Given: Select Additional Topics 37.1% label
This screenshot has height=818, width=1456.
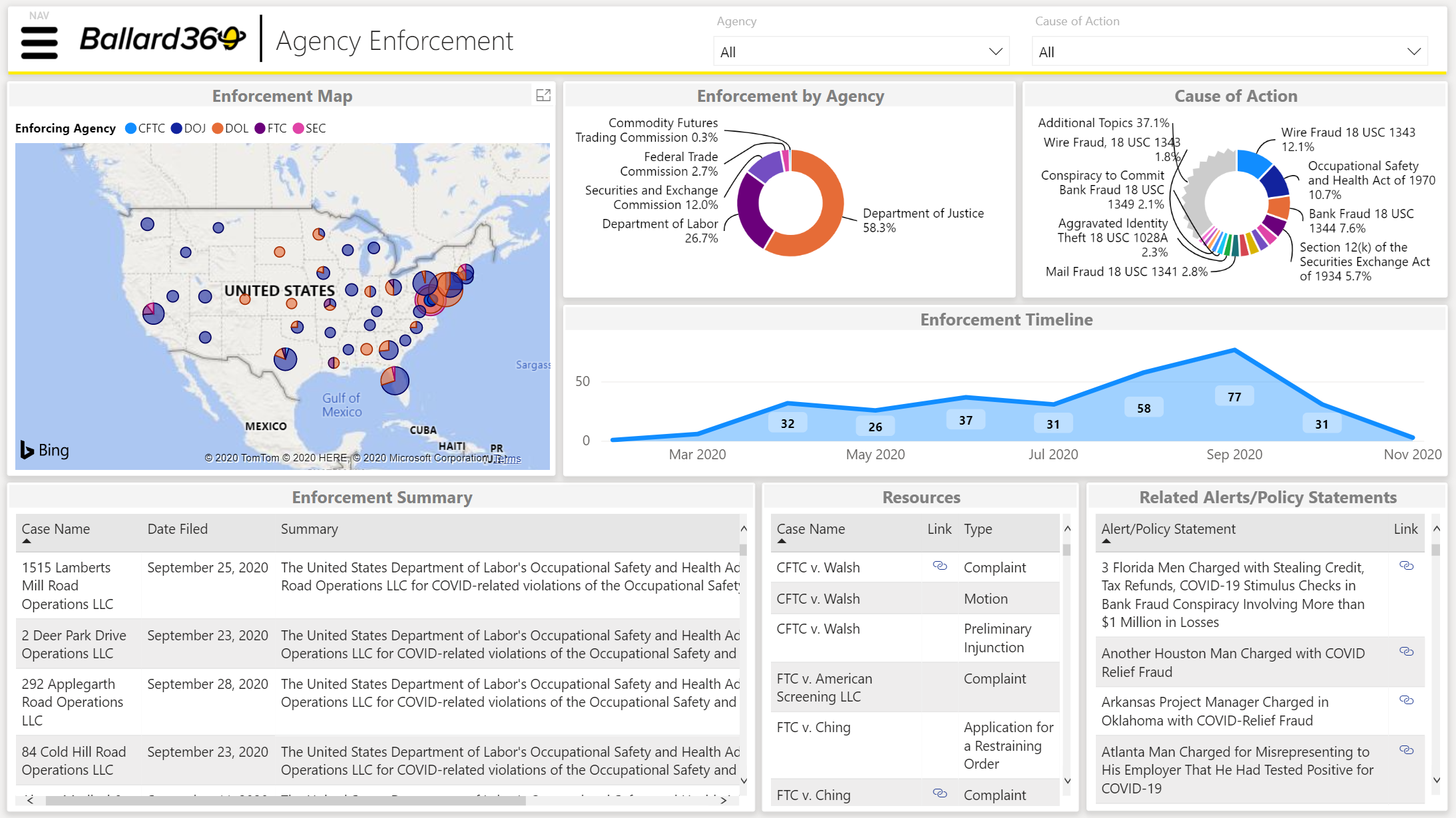Looking at the screenshot, I should coord(1103,123).
